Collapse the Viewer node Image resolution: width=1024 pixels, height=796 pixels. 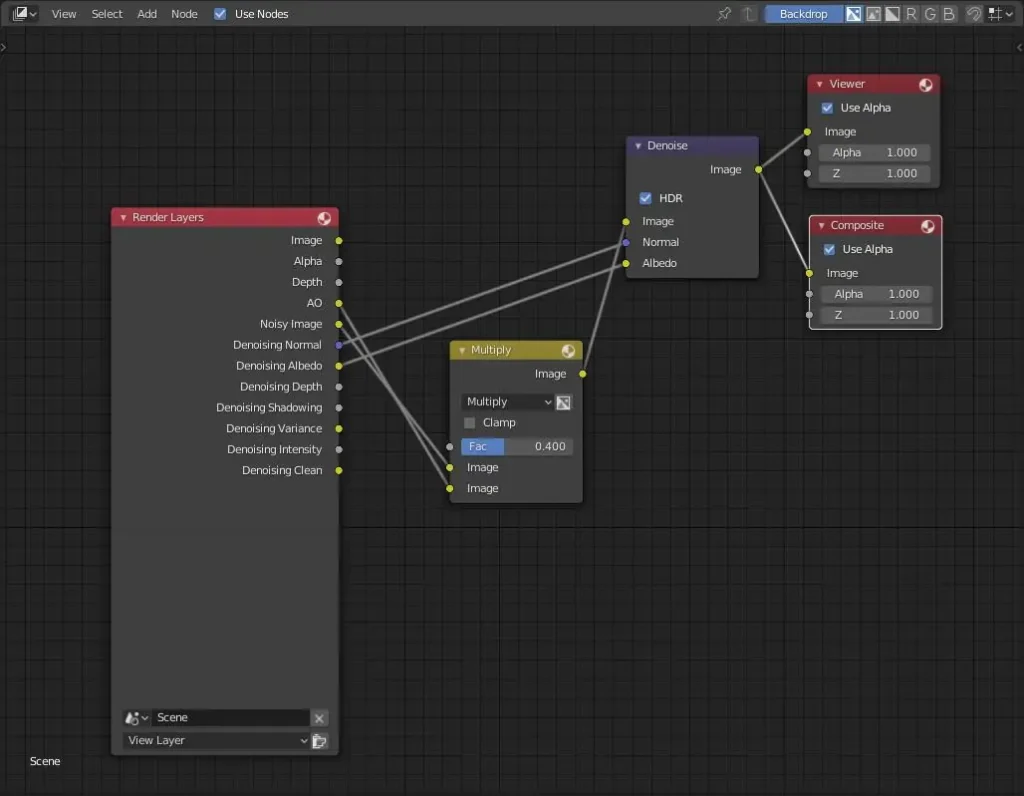(820, 84)
